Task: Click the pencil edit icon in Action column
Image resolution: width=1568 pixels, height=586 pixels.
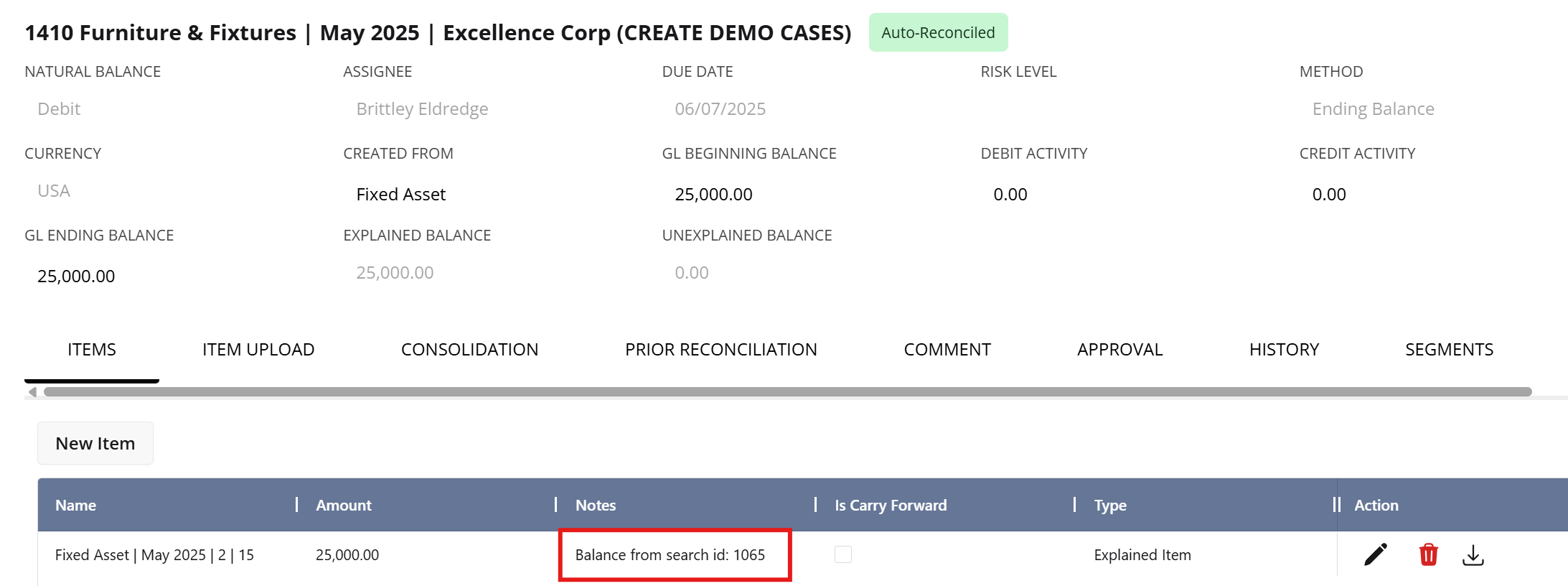Action: click(x=1375, y=554)
